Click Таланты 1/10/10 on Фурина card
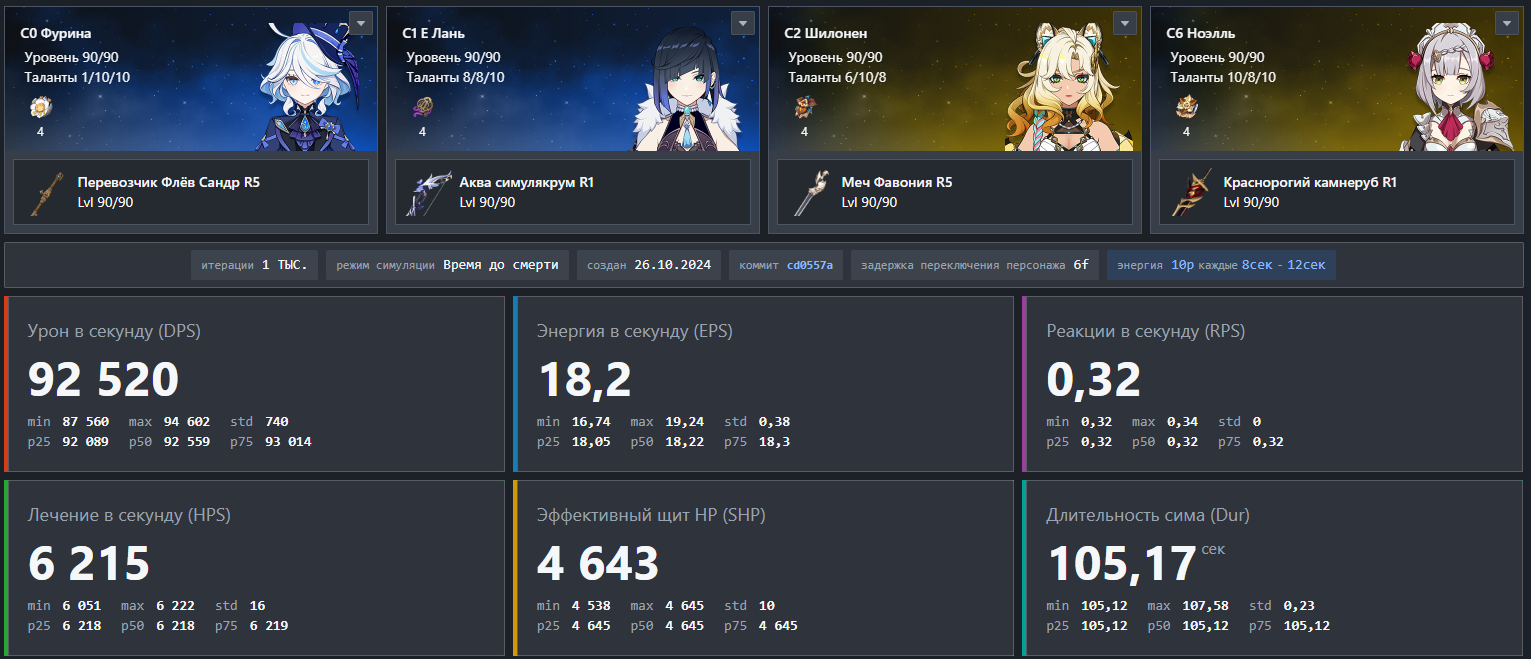 77,77
